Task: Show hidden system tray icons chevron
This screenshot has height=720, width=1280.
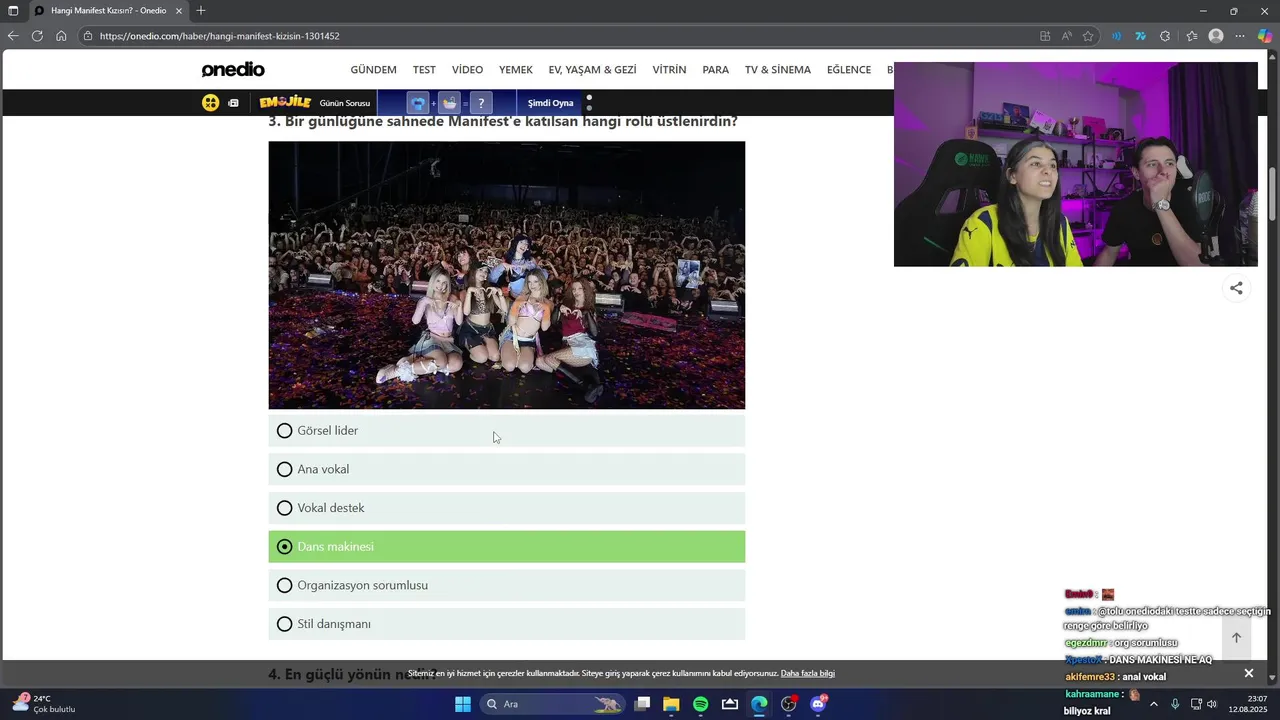Action: click(1153, 704)
